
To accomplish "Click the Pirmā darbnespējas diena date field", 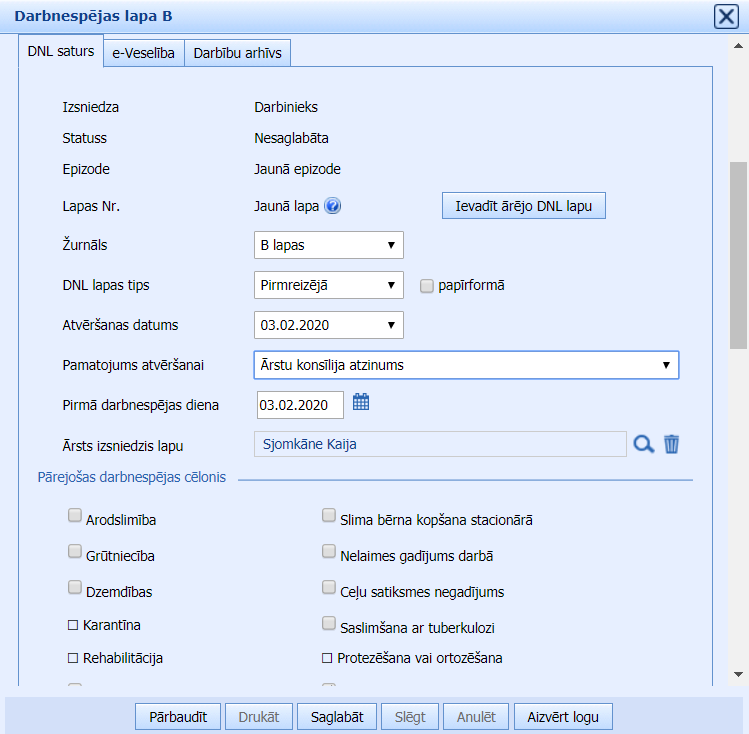I will tap(299, 404).
